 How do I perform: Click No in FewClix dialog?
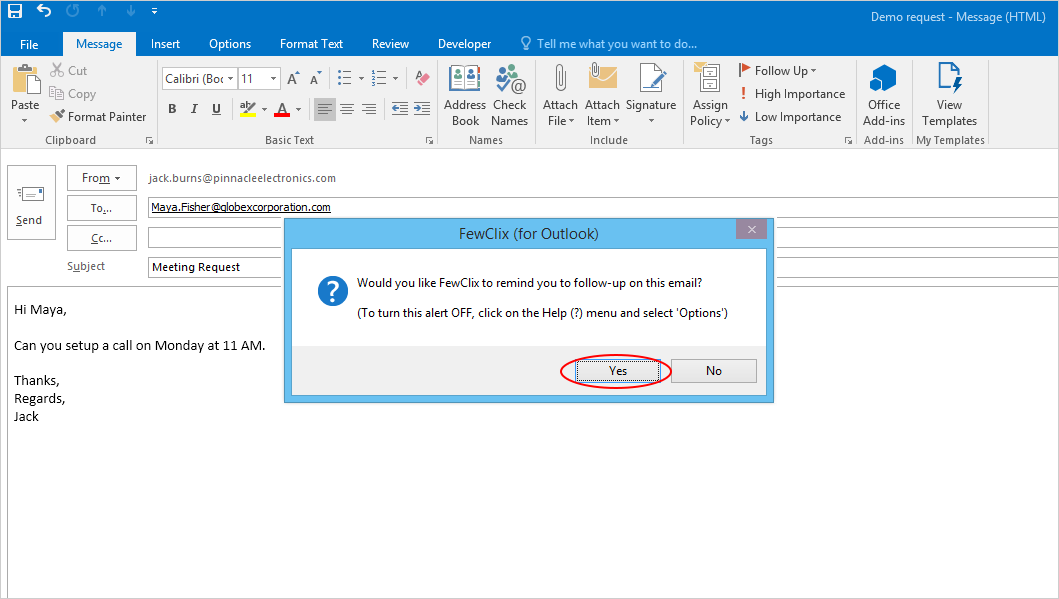(714, 371)
